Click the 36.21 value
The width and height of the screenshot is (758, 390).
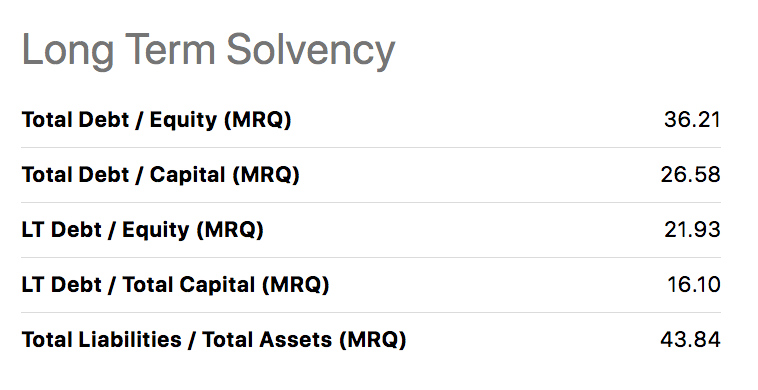[x=692, y=120]
